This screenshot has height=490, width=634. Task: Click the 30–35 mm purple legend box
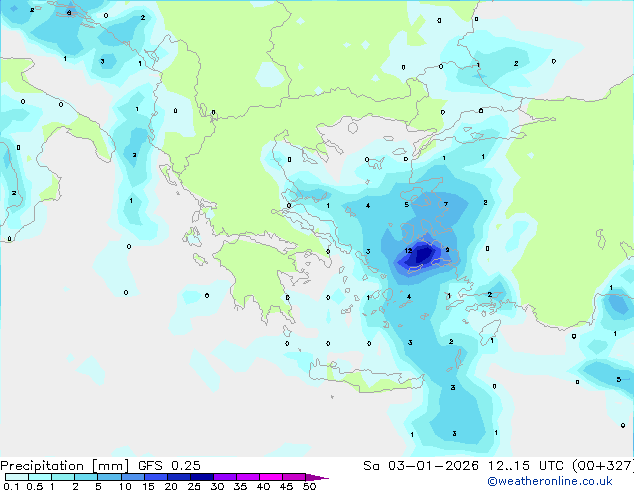click(225, 477)
